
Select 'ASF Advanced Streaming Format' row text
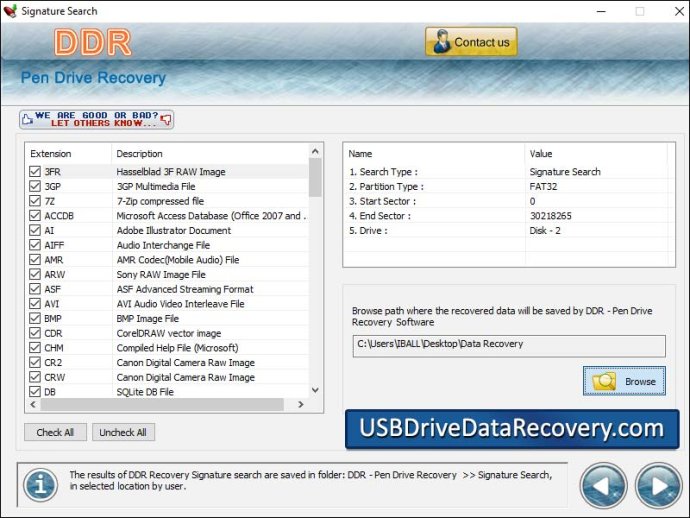click(185, 289)
